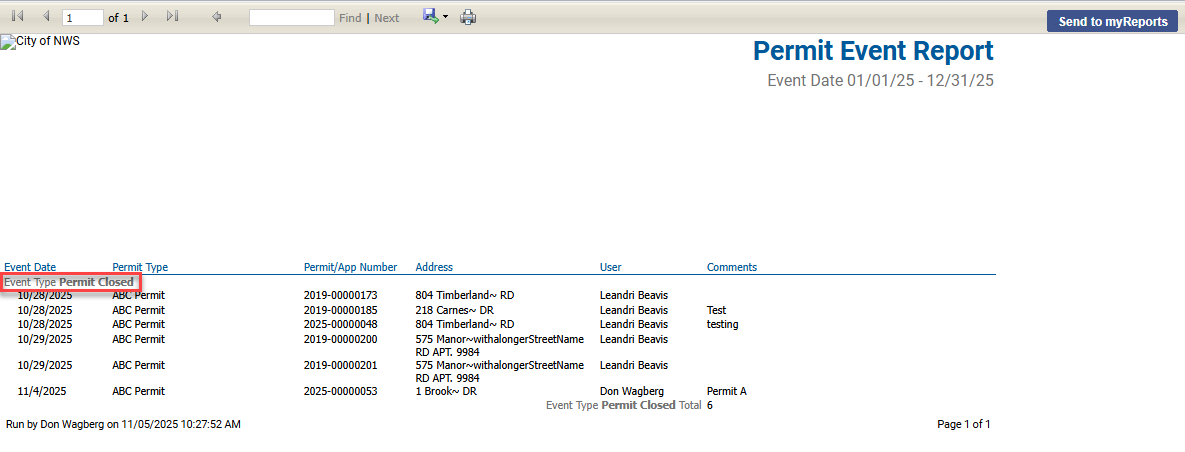This screenshot has width=1185, height=452.
Task: Open the export format dropdown arrow
Action: (x=445, y=18)
